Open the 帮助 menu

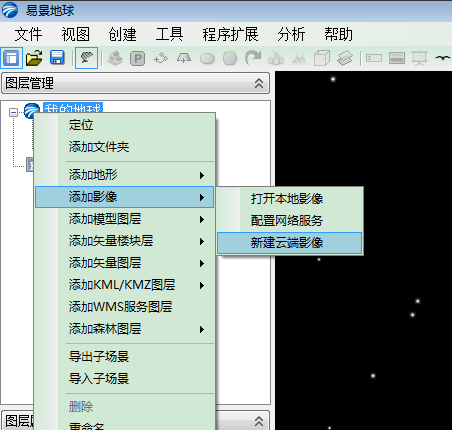pos(338,34)
